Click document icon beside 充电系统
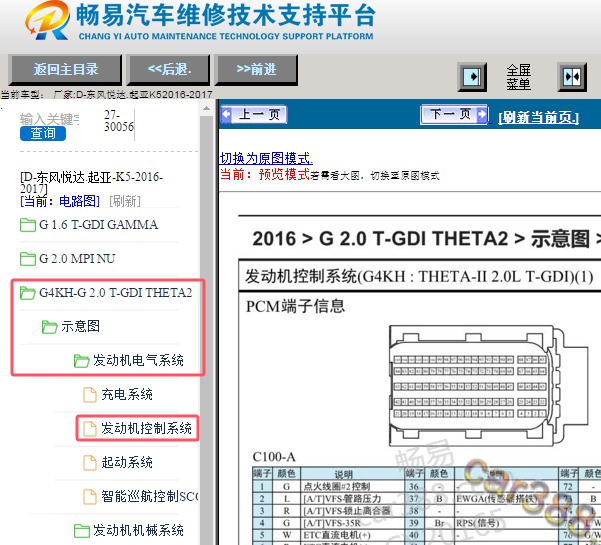Screen dimensions: 601x545 pos(90,395)
